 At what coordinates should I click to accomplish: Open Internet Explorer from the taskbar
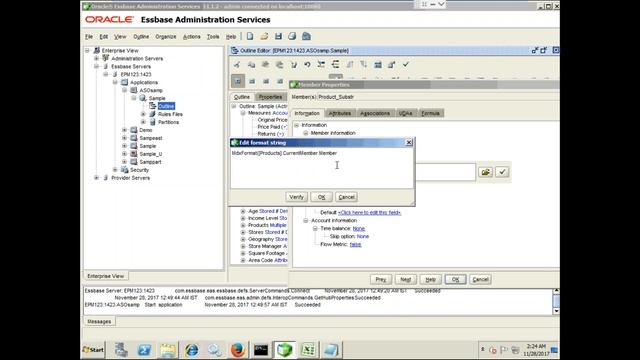(191, 350)
